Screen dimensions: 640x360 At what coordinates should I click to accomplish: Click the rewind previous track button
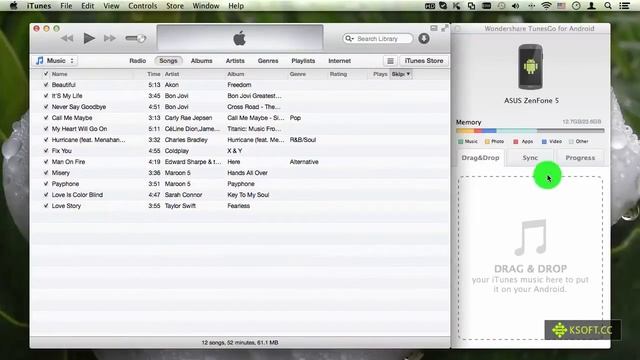tap(67, 38)
